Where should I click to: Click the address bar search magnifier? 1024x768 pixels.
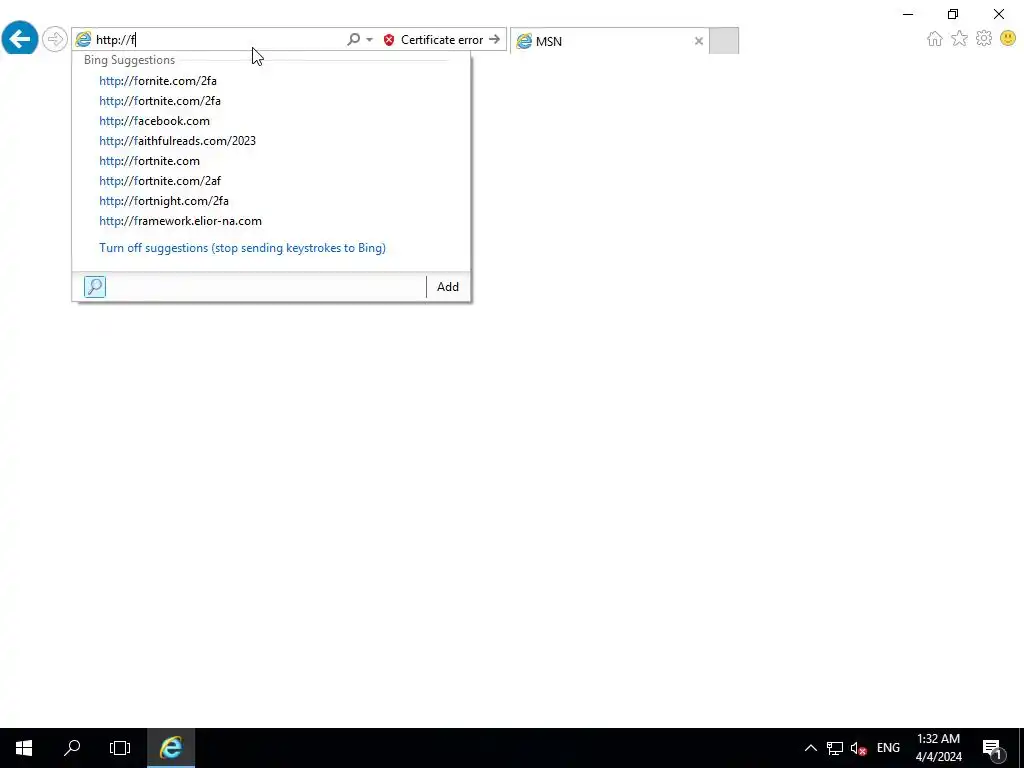point(353,39)
